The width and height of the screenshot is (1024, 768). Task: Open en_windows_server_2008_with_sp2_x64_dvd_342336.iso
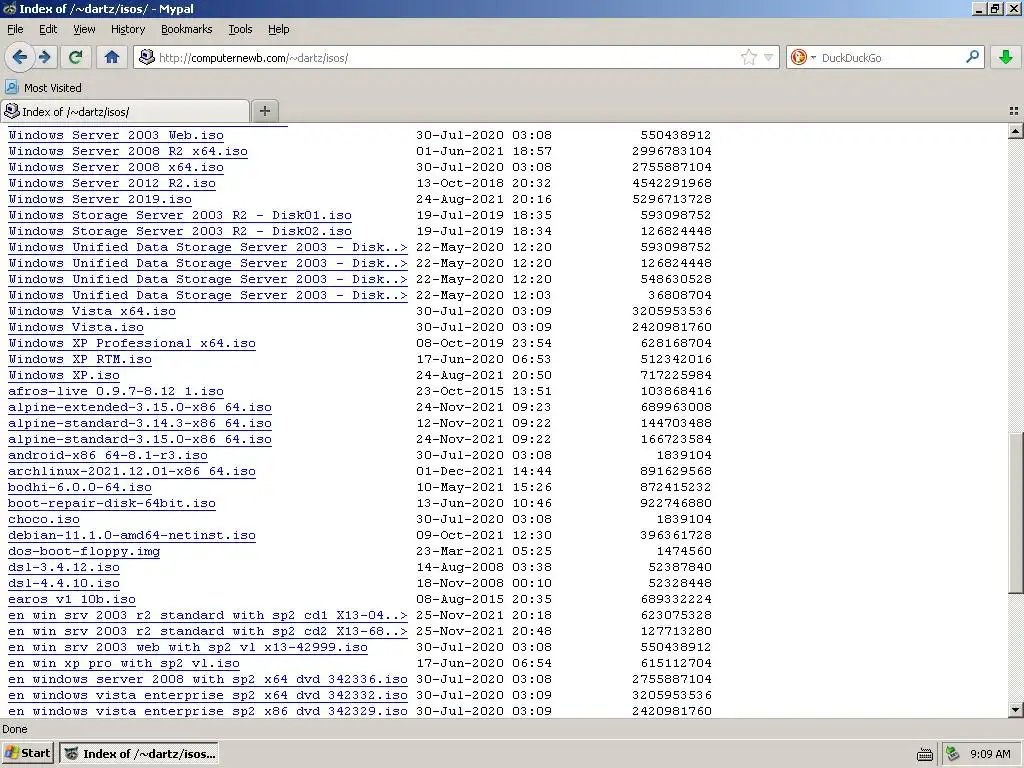[208, 679]
